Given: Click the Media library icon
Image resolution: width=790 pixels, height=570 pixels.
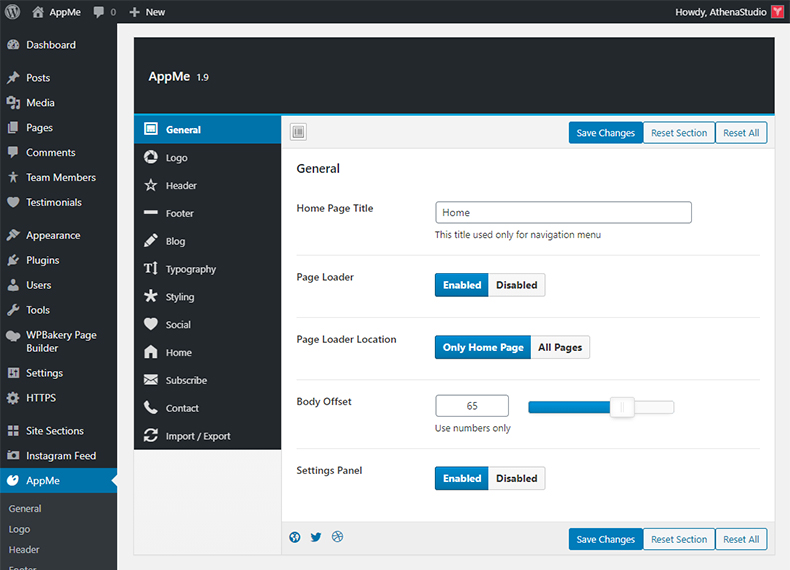Looking at the screenshot, I should tap(13, 103).
